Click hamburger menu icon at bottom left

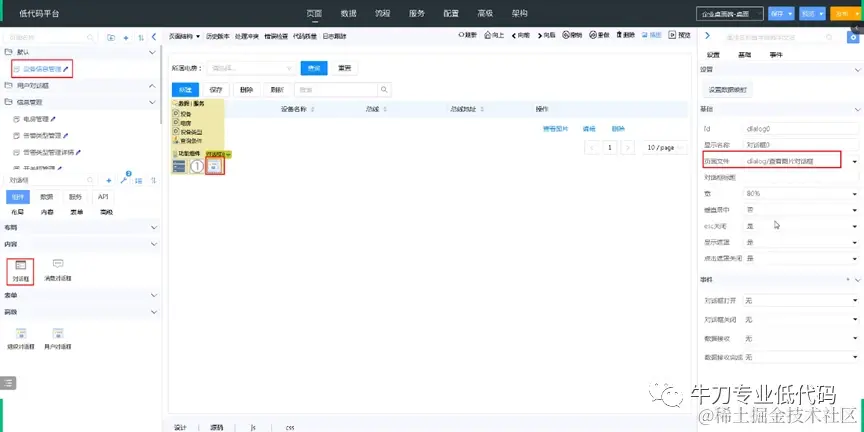coord(8,382)
